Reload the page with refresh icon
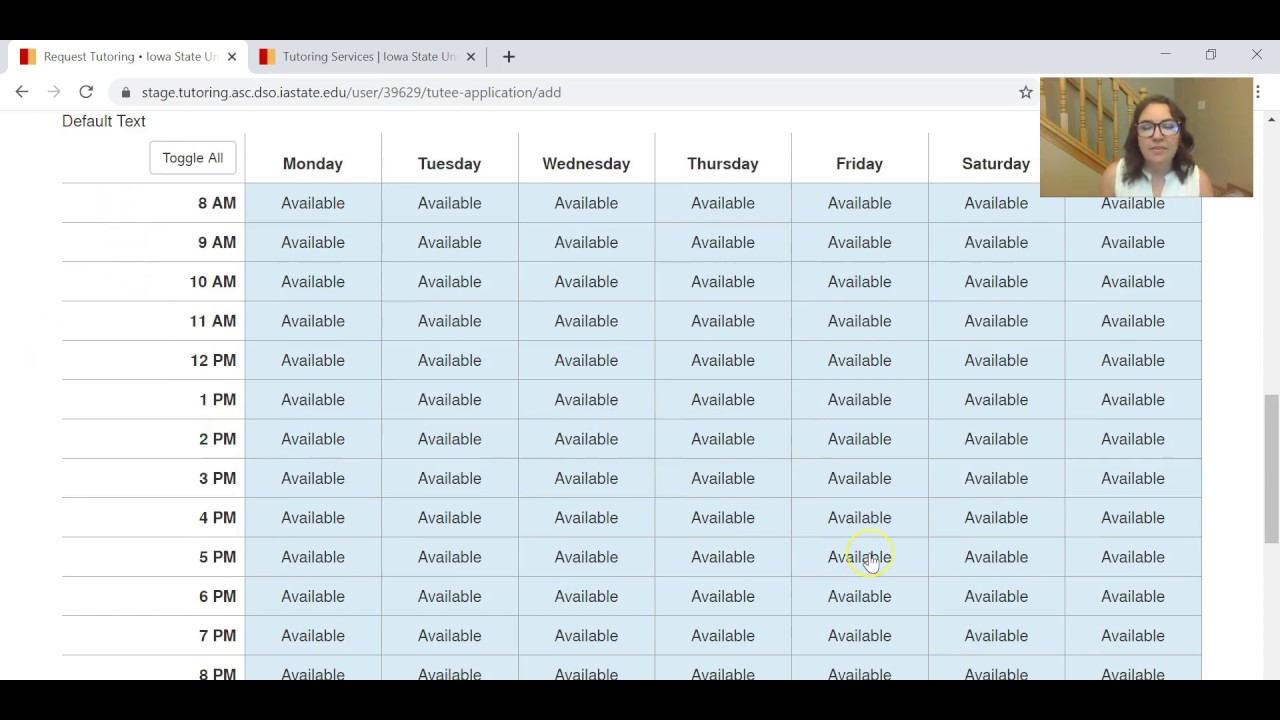 pyautogui.click(x=86, y=92)
